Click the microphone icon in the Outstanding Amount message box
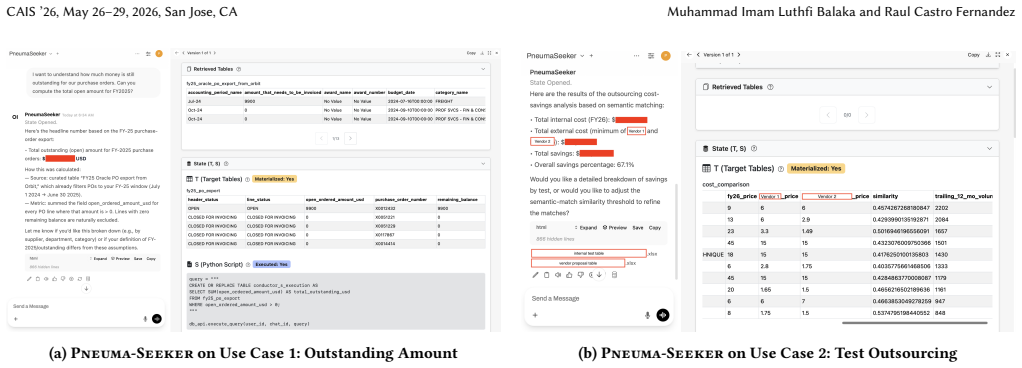The image size is (1022, 368). (x=144, y=318)
